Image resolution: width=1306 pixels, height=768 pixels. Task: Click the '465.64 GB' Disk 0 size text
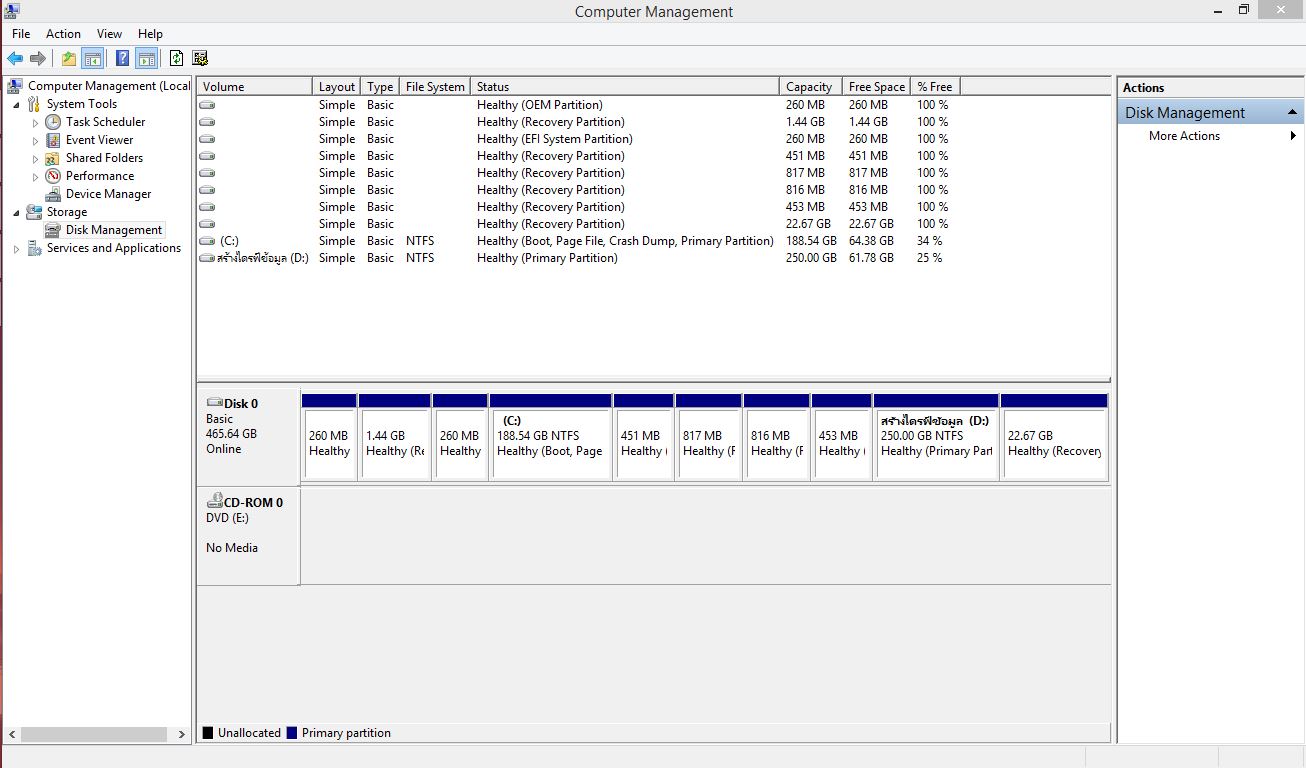pos(231,434)
